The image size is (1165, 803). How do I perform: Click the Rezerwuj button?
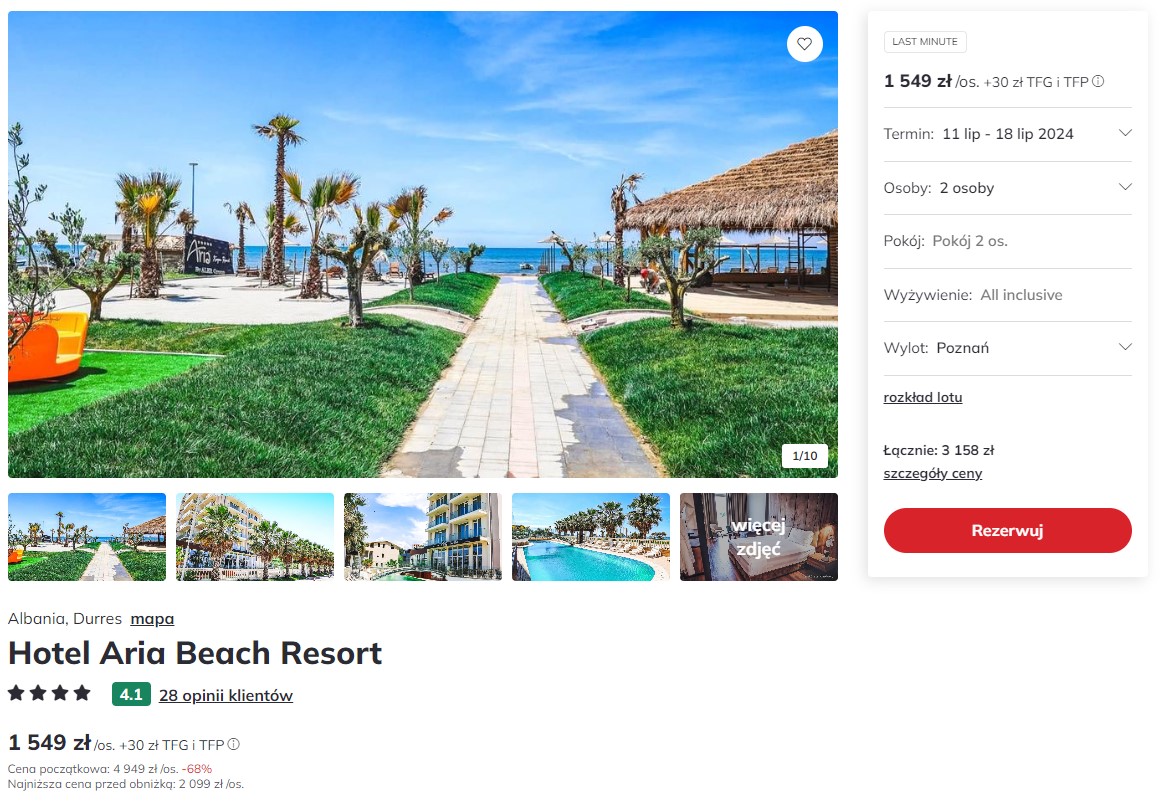(1007, 530)
